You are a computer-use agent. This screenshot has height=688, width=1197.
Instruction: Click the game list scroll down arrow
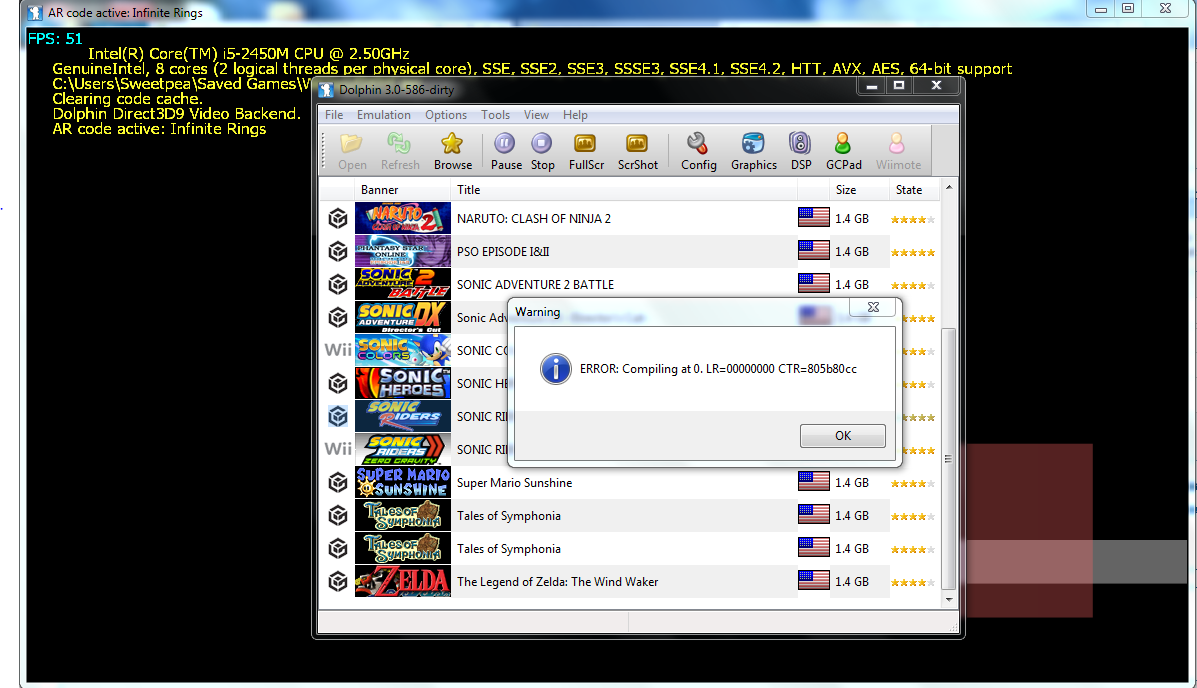949,599
